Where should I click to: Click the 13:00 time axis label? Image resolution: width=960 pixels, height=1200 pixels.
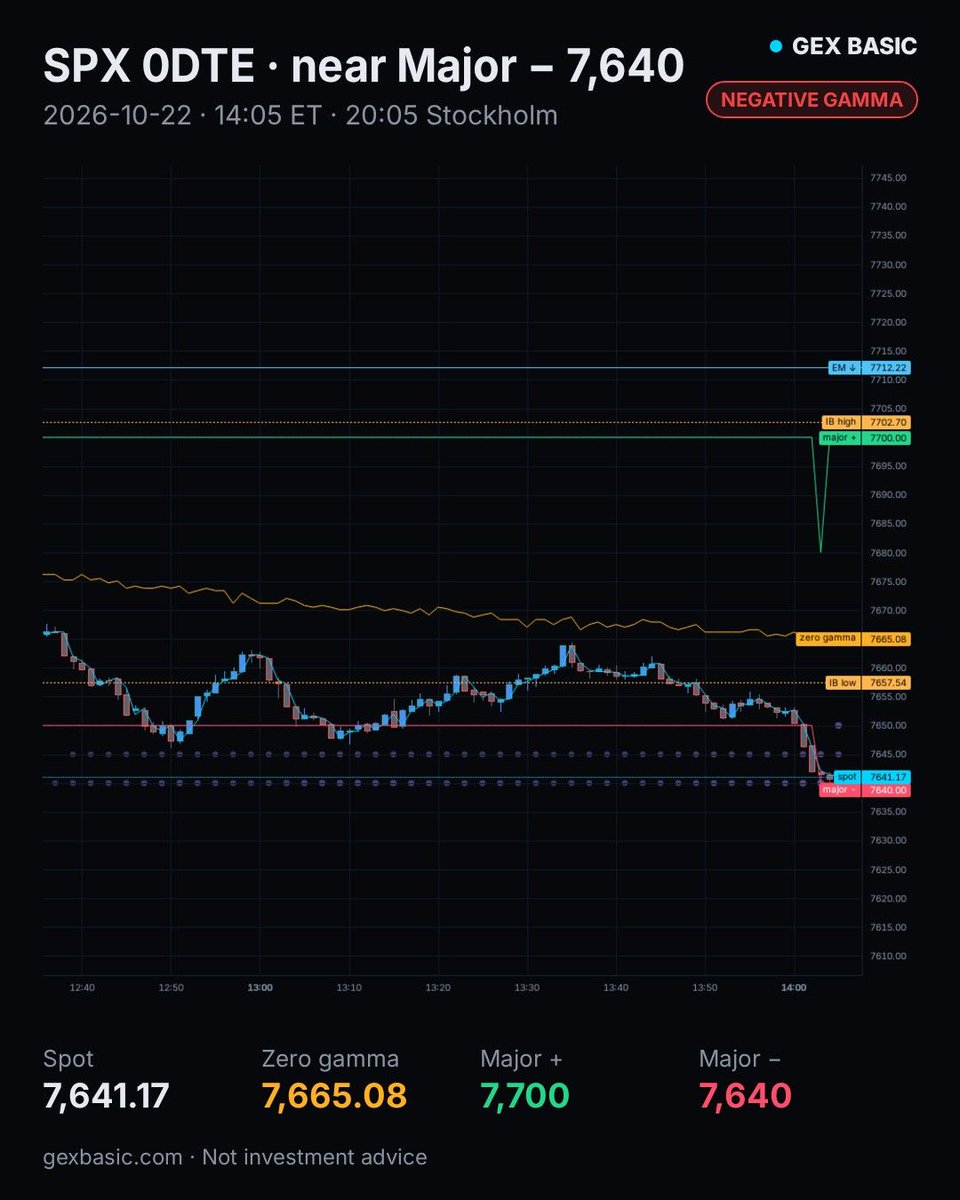point(260,988)
